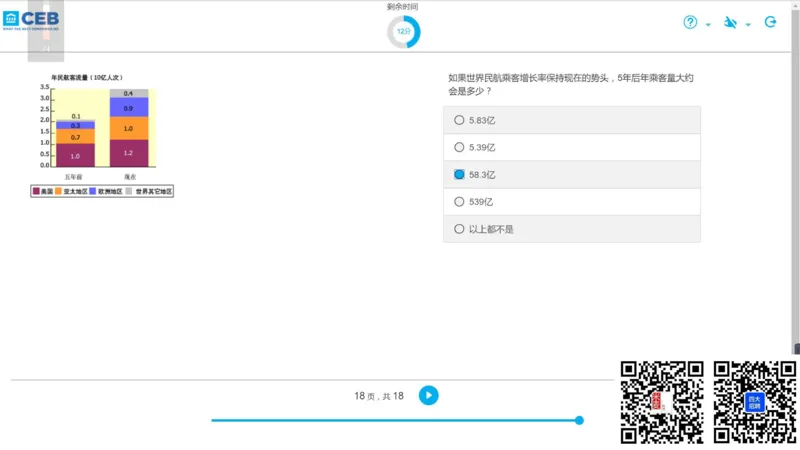Click the muted sound icon
The height and width of the screenshot is (450, 800).
730,22
